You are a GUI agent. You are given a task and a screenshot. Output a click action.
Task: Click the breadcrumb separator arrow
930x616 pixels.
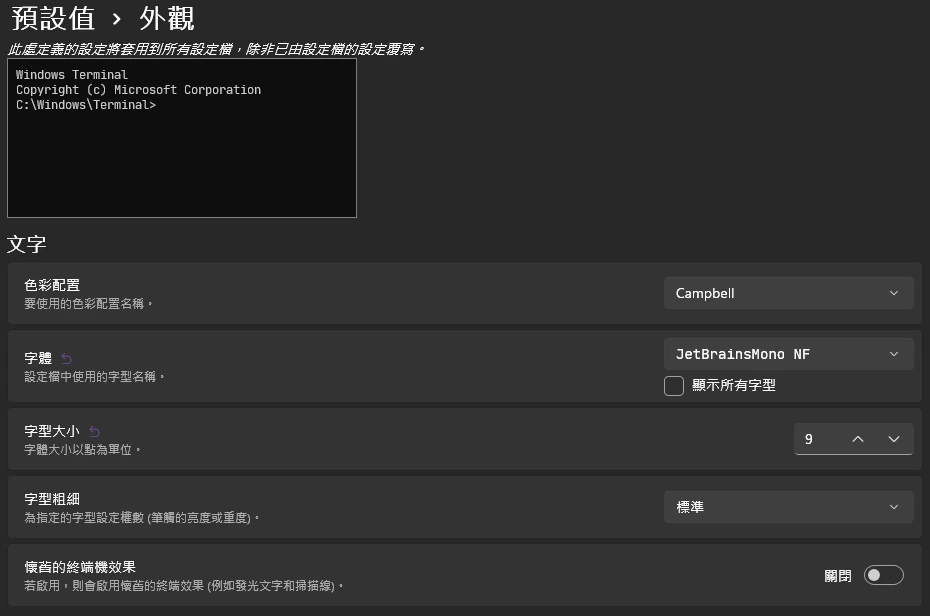[116, 19]
